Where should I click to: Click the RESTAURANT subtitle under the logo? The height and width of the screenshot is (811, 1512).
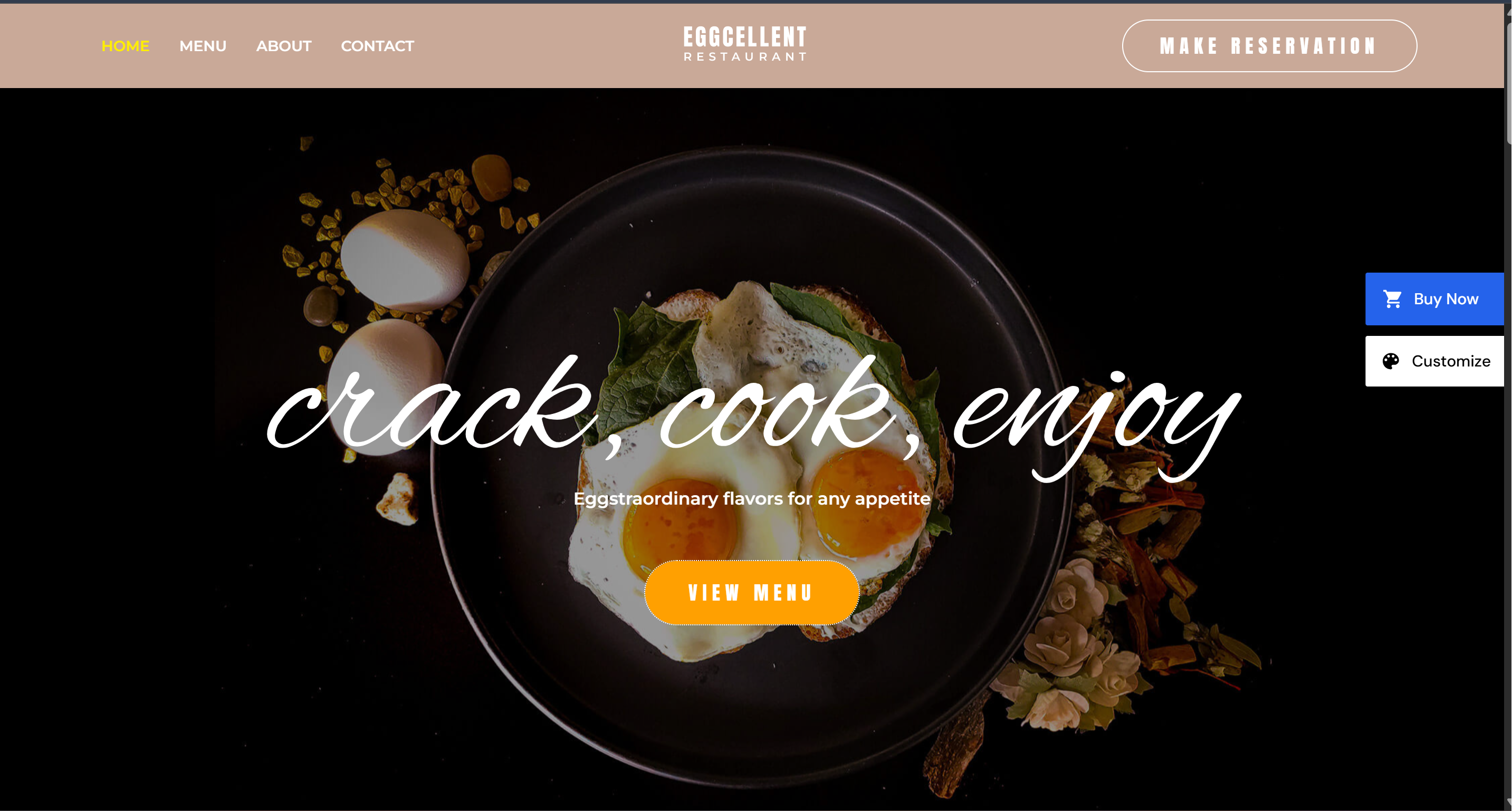[x=745, y=56]
